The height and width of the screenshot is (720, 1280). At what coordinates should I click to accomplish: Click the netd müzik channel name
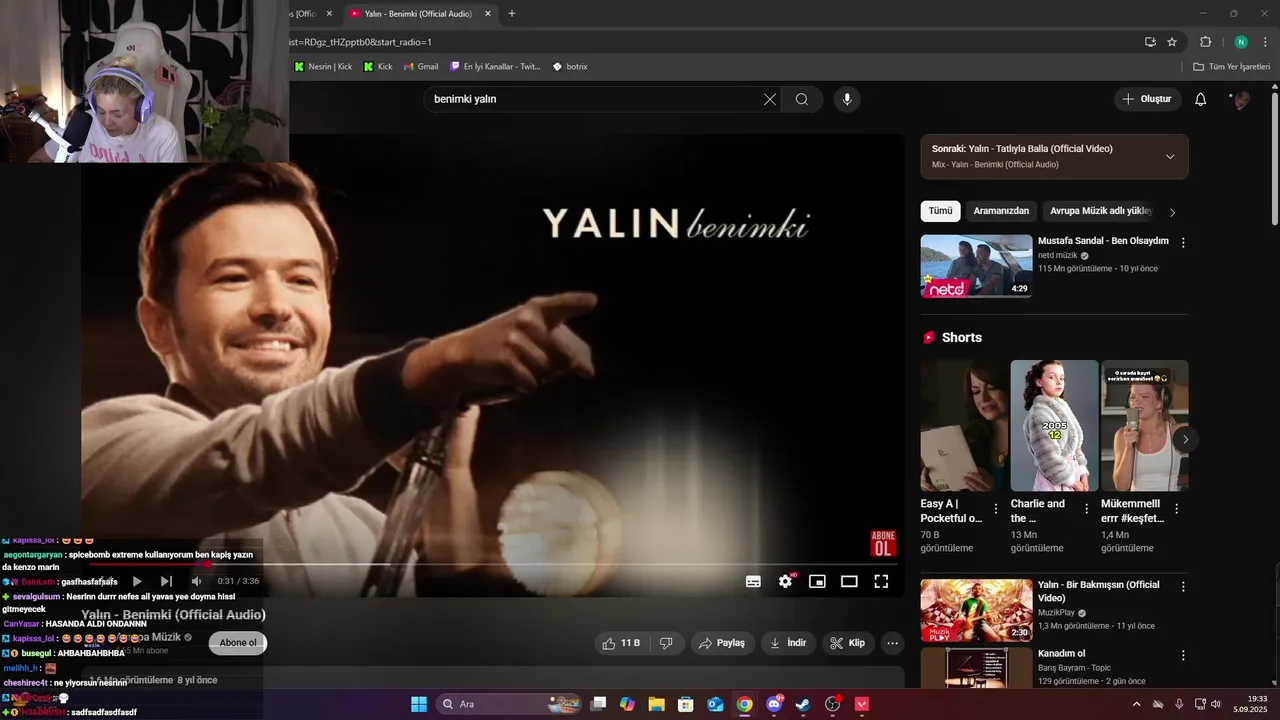[1057, 255]
